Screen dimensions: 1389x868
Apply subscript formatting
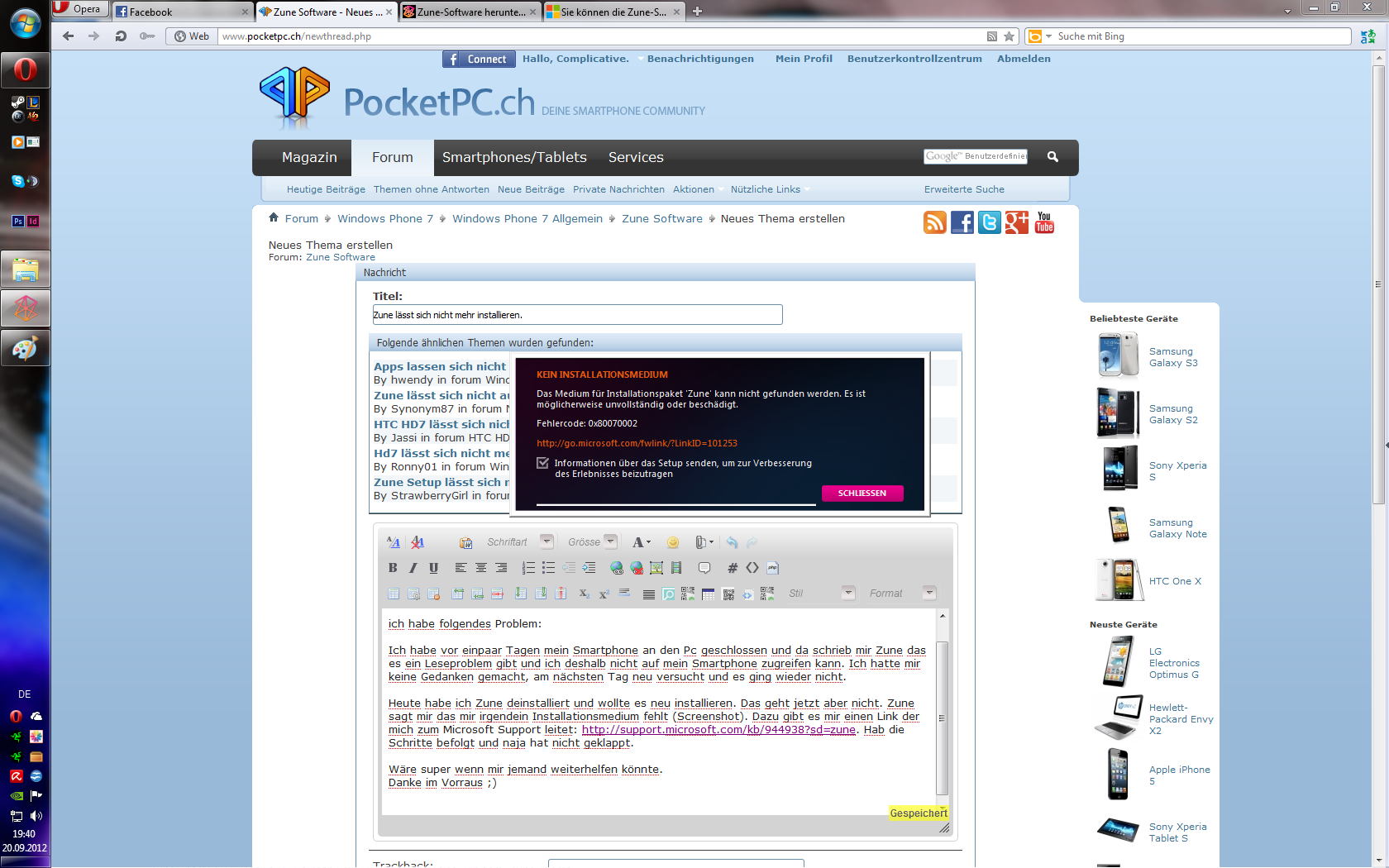[585, 594]
